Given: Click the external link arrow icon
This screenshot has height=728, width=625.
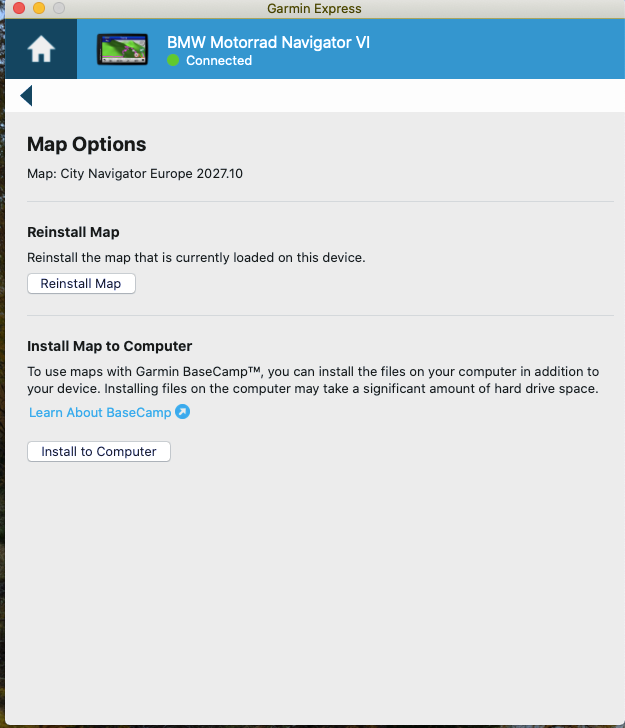Looking at the screenshot, I should click(182, 412).
